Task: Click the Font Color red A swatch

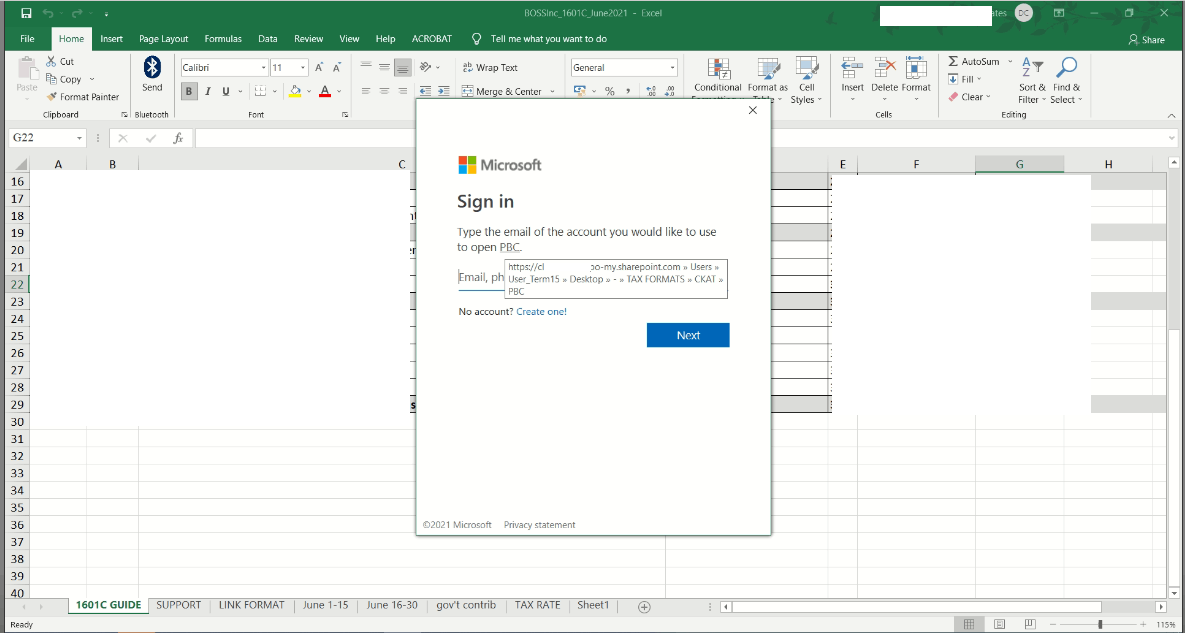Action: coord(325,91)
